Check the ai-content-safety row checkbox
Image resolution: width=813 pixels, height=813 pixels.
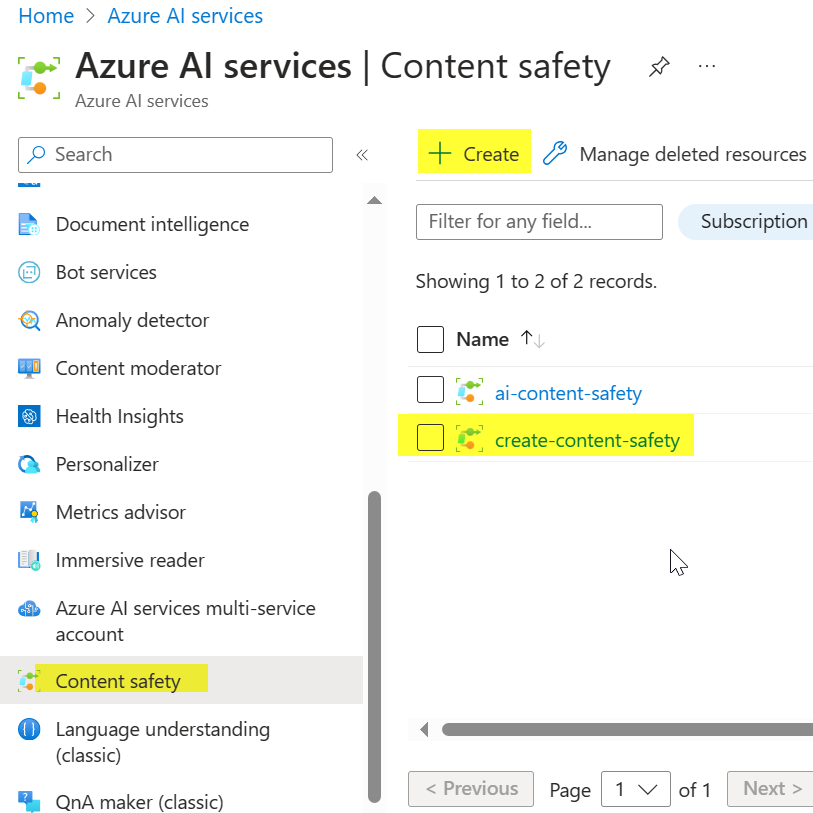click(430, 389)
